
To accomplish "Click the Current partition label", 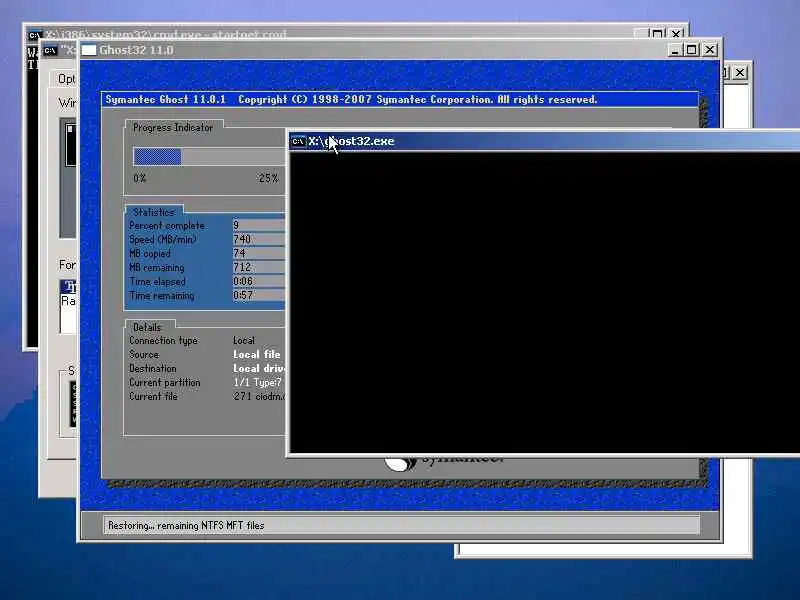I will coord(164,382).
